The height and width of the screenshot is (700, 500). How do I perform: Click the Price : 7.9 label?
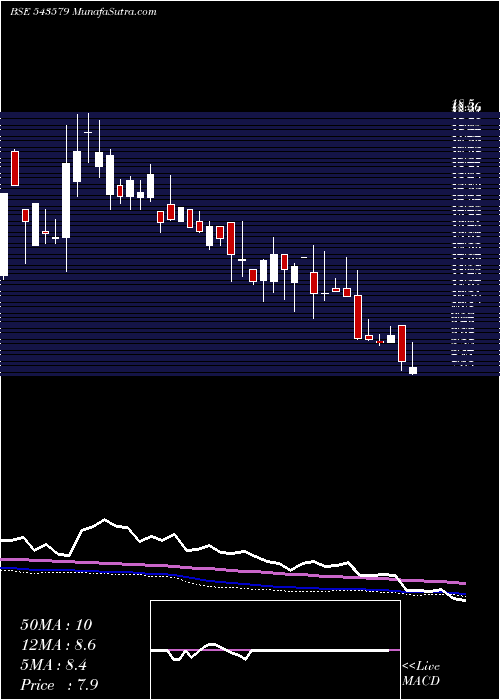click(x=59, y=685)
